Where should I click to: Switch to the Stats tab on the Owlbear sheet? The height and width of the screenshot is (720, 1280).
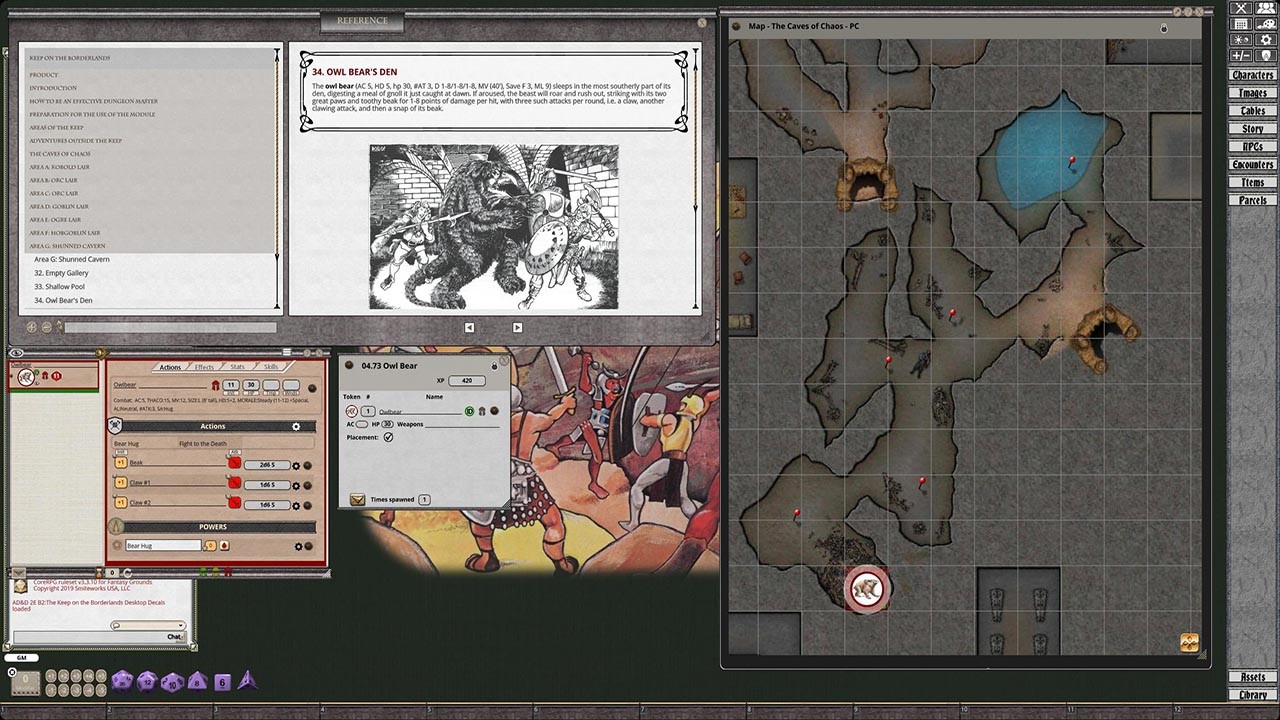click(237, 367)
